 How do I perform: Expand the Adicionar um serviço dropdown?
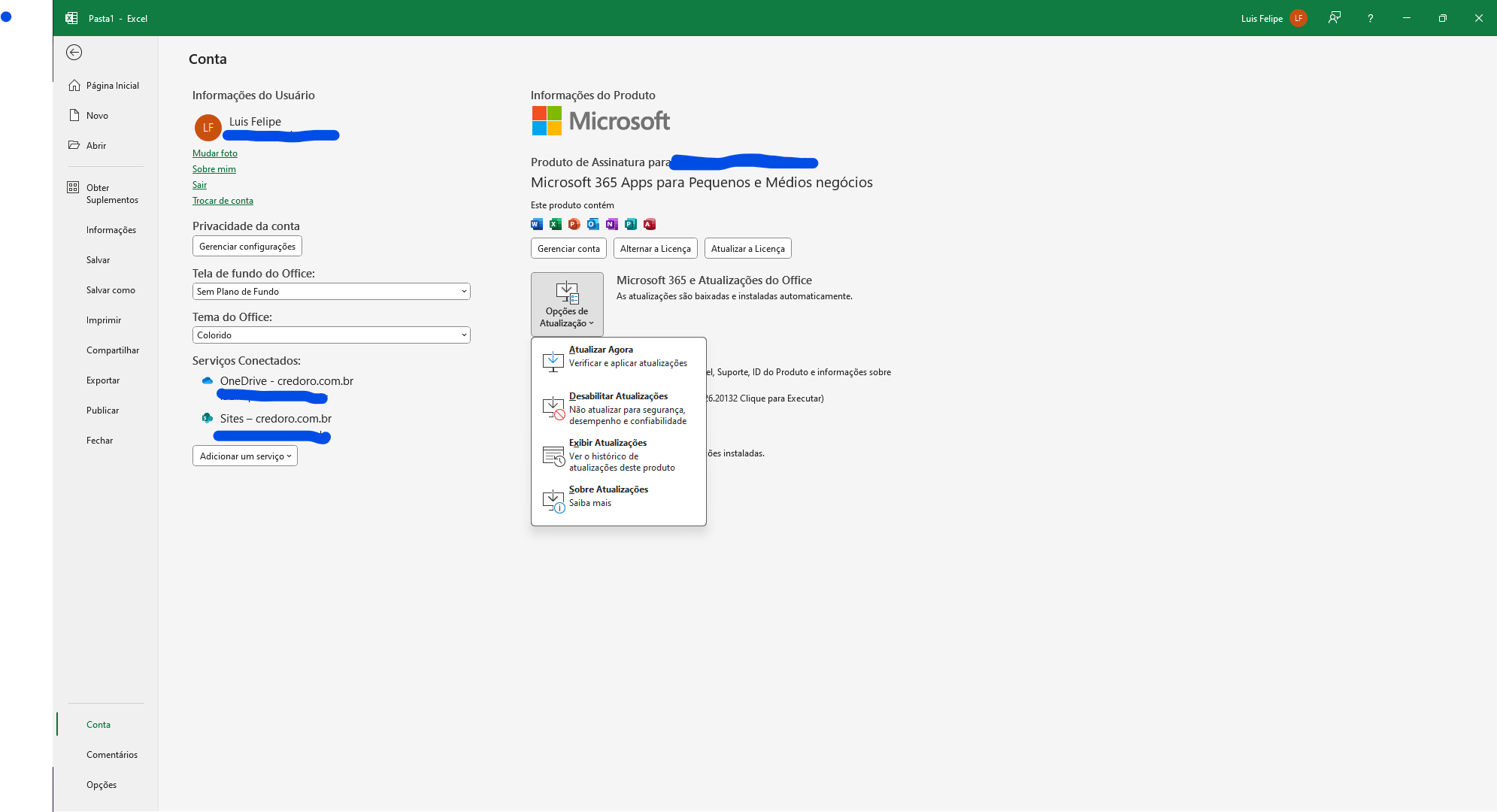(245, 456)
